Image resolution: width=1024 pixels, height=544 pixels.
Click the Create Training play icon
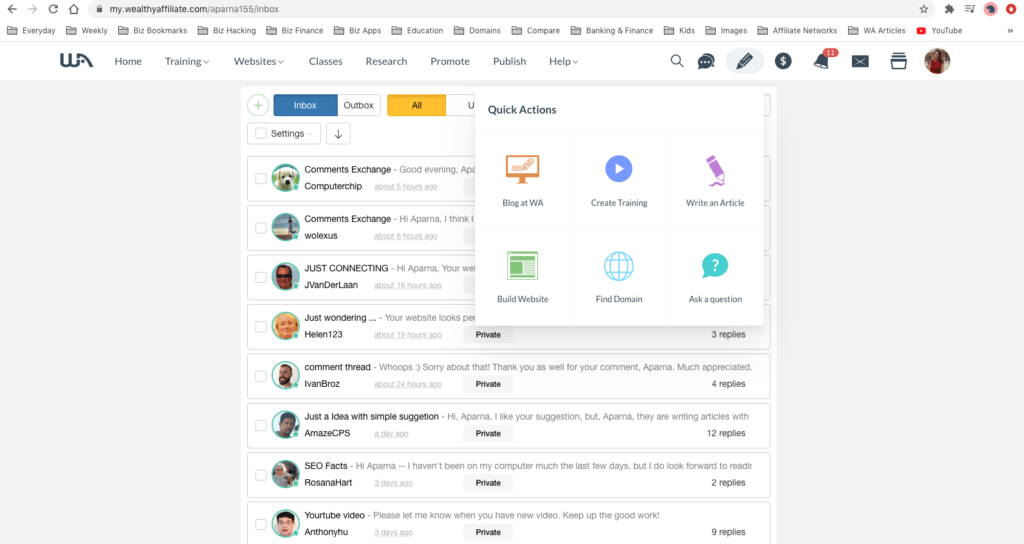619,169
